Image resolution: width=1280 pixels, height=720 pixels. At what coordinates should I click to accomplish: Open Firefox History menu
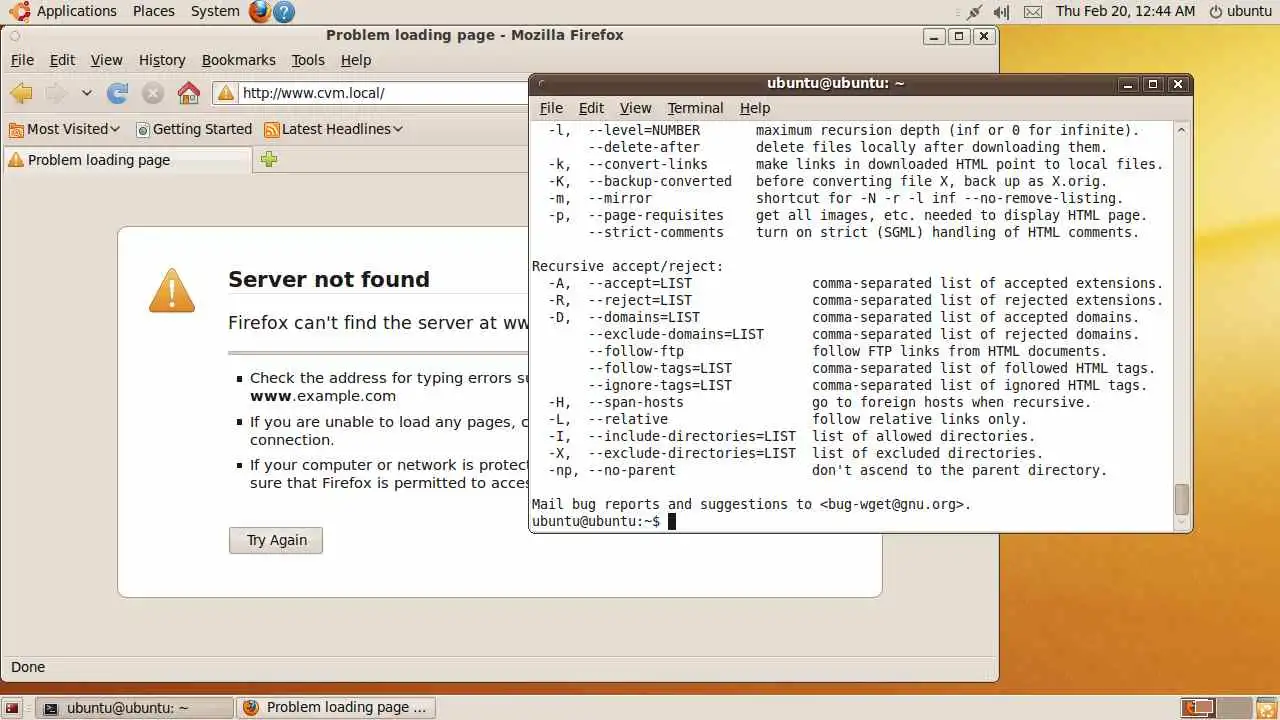162,60
